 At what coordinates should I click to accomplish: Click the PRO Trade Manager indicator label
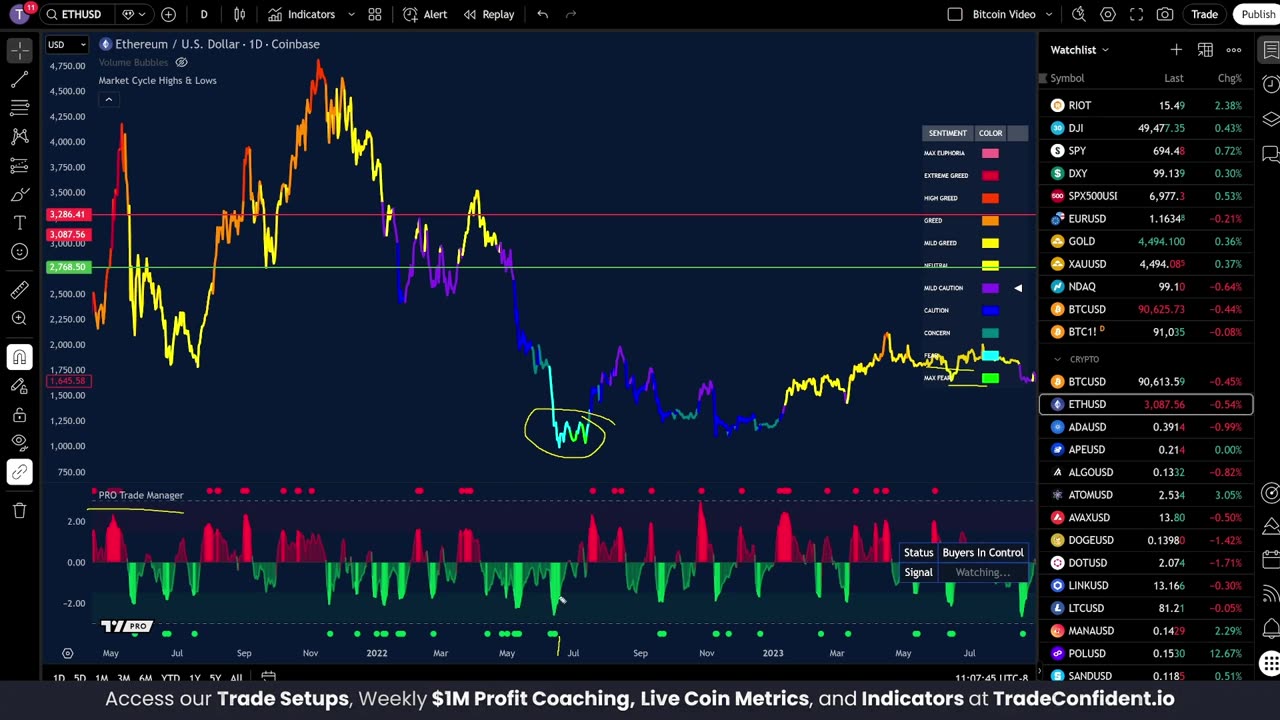coord(141,495)
